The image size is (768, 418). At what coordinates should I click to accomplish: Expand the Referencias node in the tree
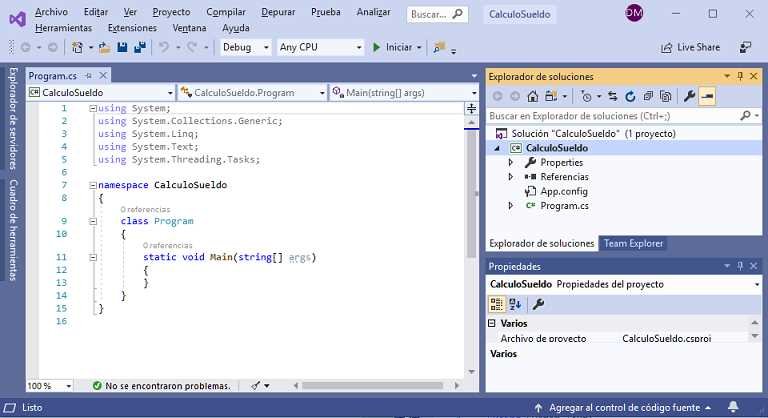(x=511, y=177)
